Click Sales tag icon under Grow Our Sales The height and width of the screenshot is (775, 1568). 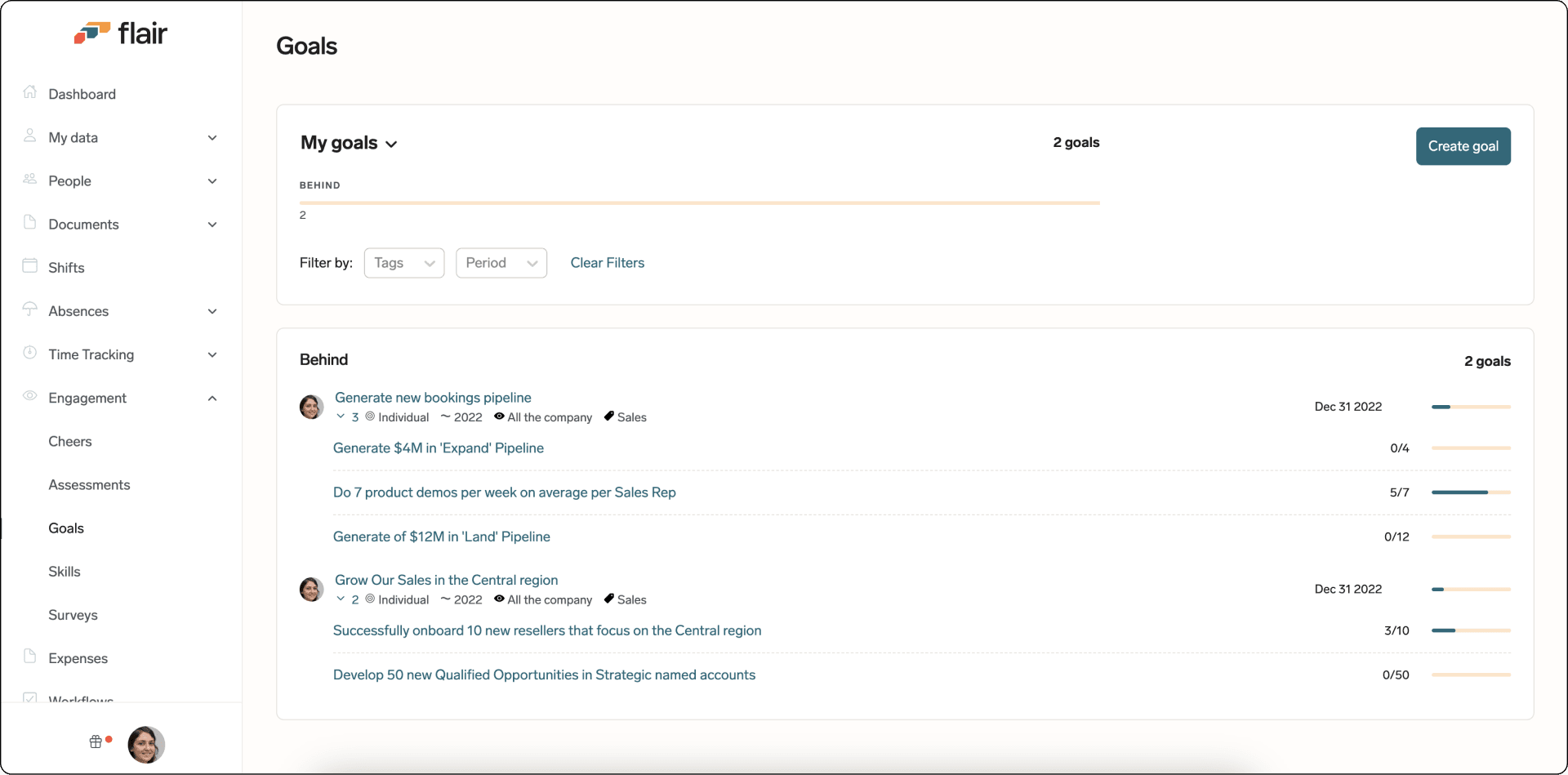coord(608,599)
